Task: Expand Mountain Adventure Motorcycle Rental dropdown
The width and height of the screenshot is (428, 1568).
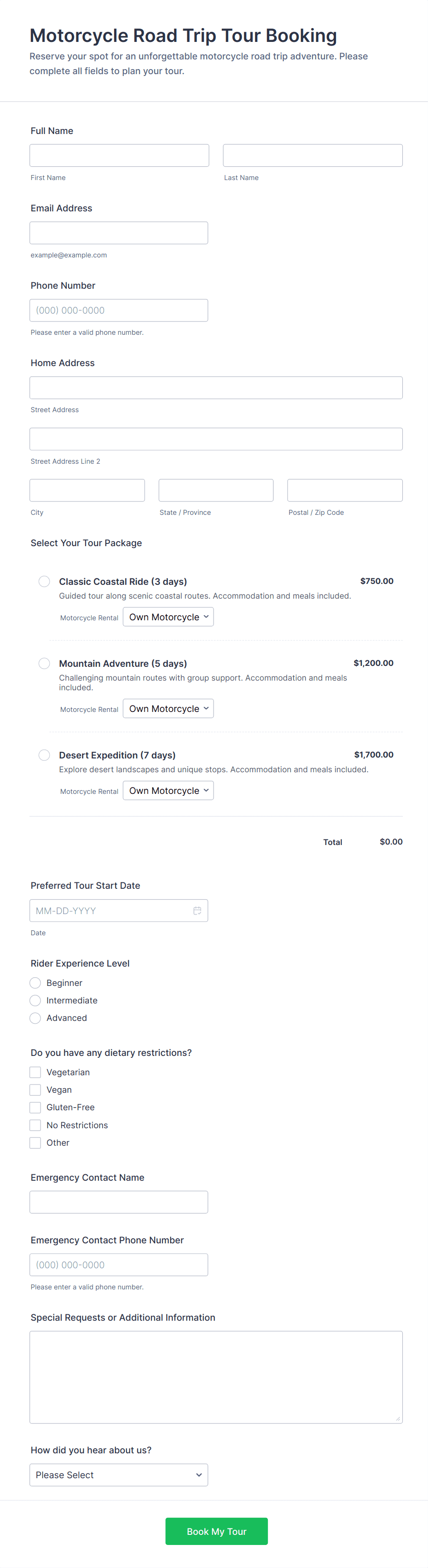Action: coord(168,709)
